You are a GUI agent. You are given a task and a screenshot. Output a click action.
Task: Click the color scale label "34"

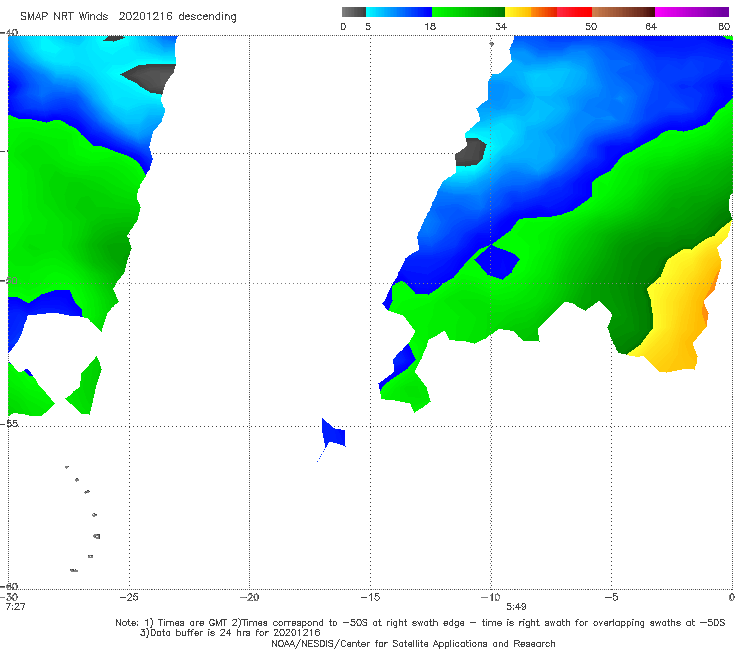pyautogui.click(x=501, y=26)
